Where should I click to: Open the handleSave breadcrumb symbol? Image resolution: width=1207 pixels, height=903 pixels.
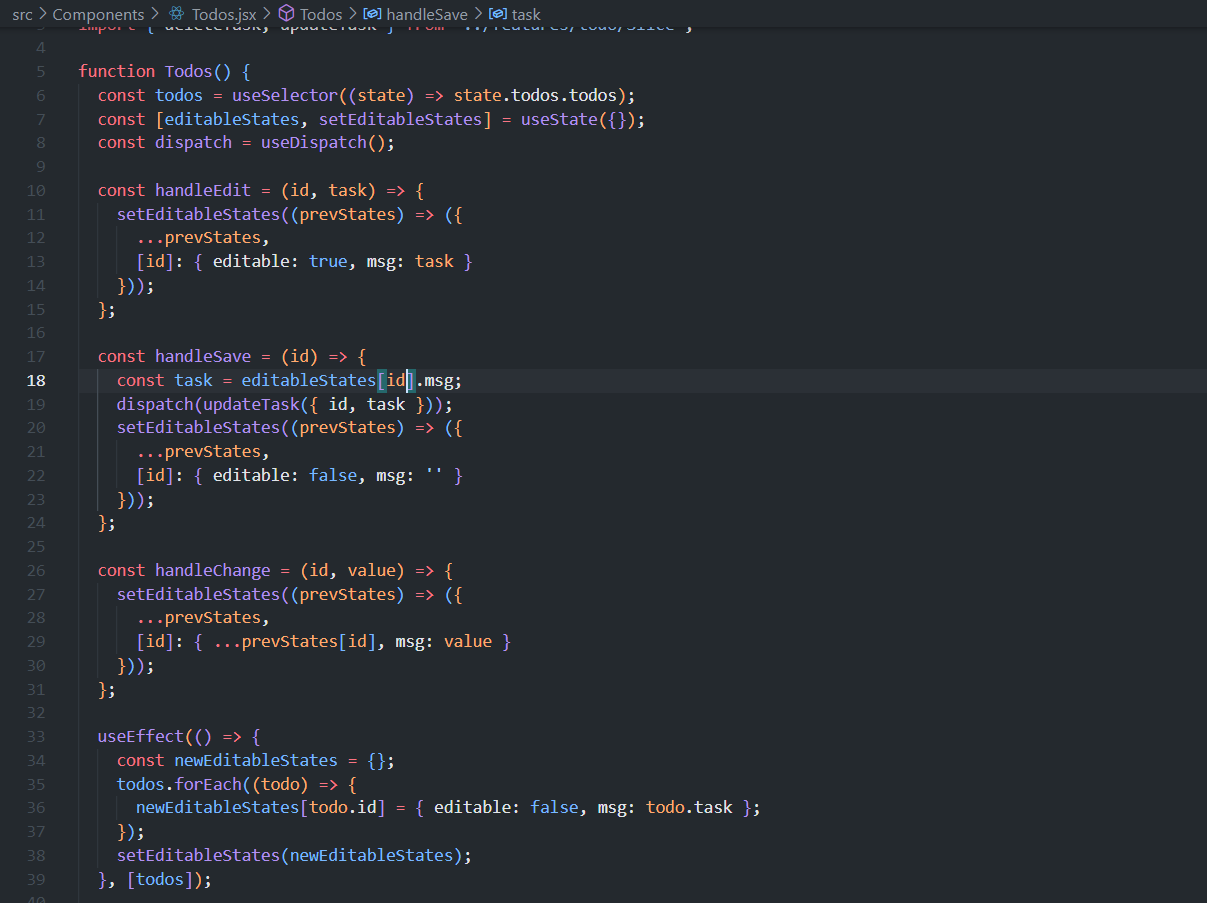[x=426, y=14]
